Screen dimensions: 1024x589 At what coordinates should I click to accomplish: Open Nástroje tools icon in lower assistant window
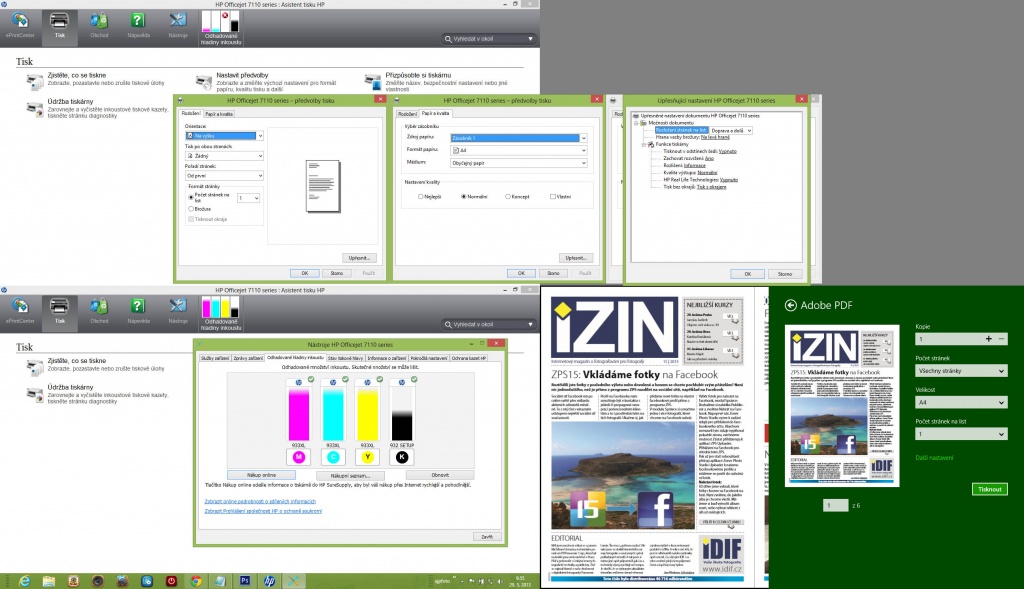(x=178, y=311)
